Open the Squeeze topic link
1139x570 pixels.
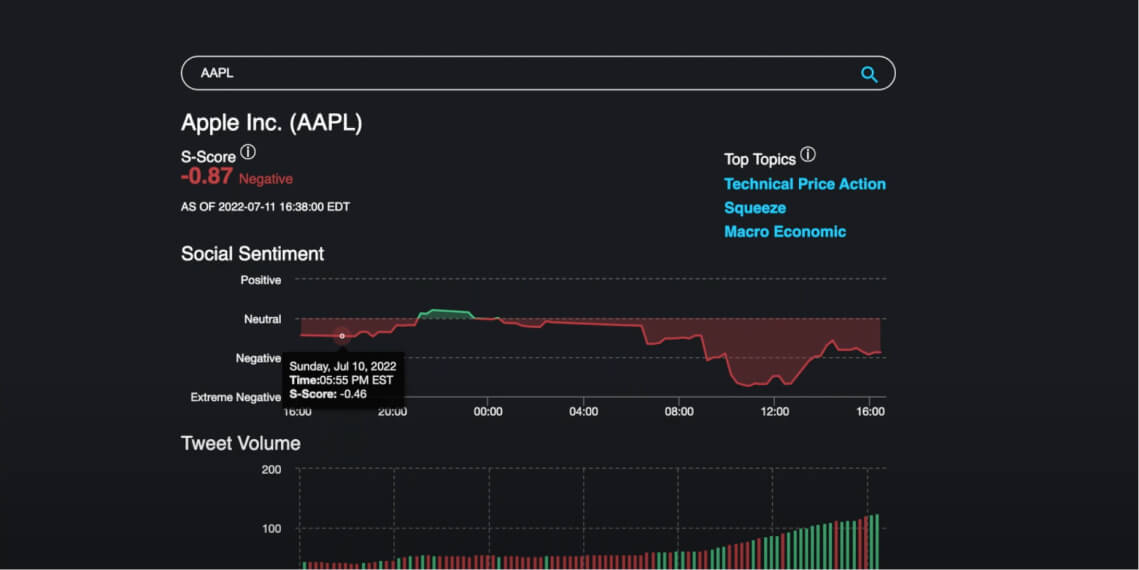click(755, 208)
